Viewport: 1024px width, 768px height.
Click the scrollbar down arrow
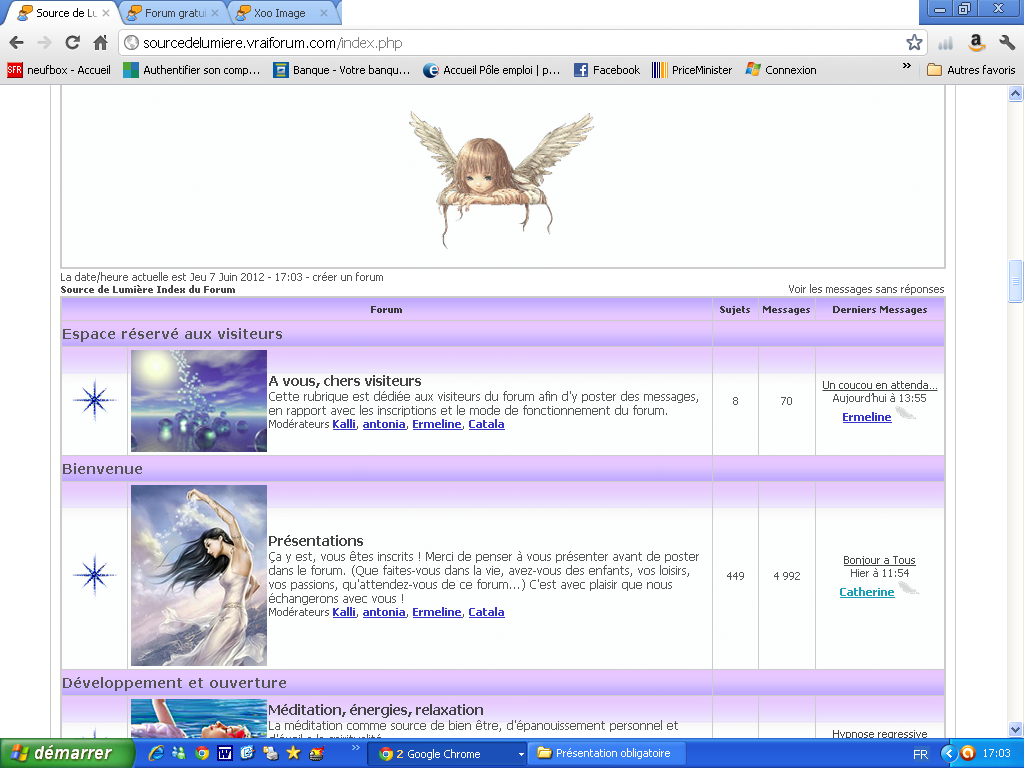pyautogui.click(x=1016, y=729)
